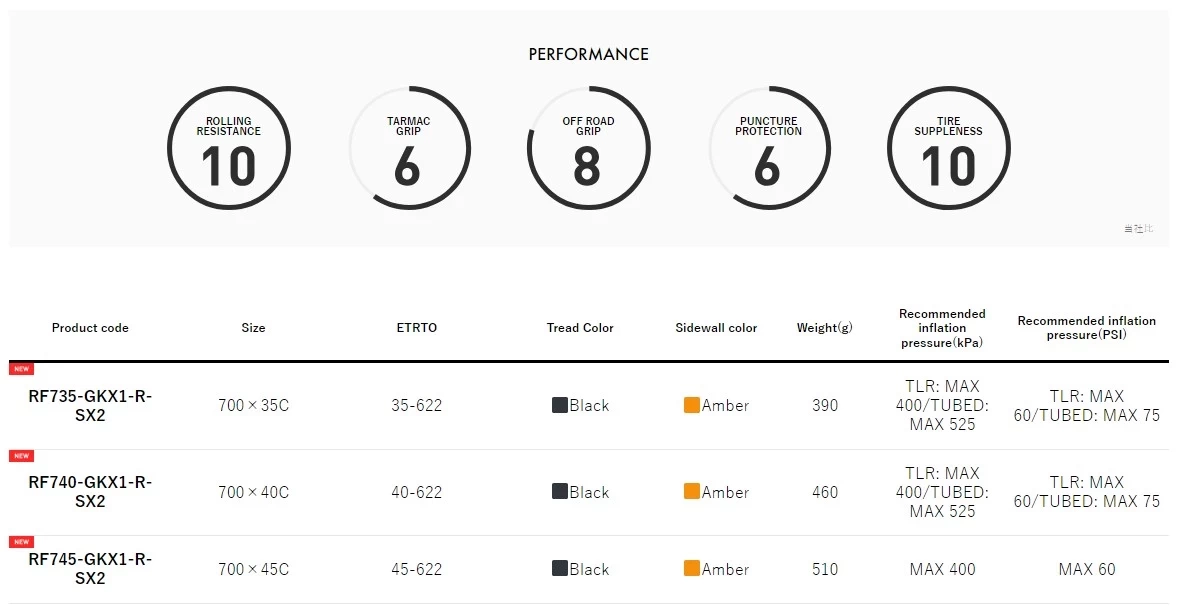Click the Tire Suppleness 10 gauge
This screenshot has width=1181, height=614.
click(949, 148)
